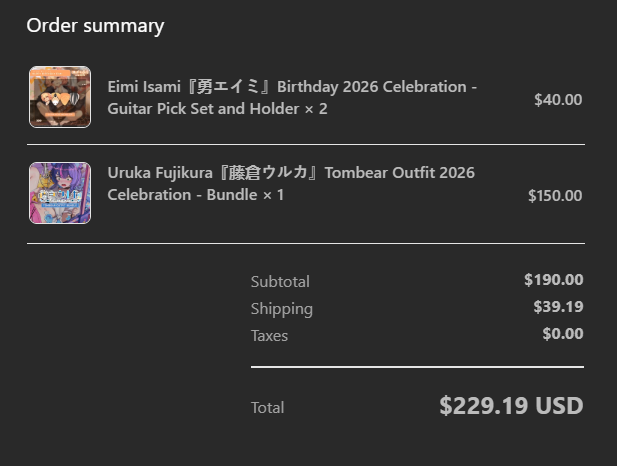Click the × 1 quantity of Tombear bundle
Viewport: 617px width, 466px height.
point(271,194)
